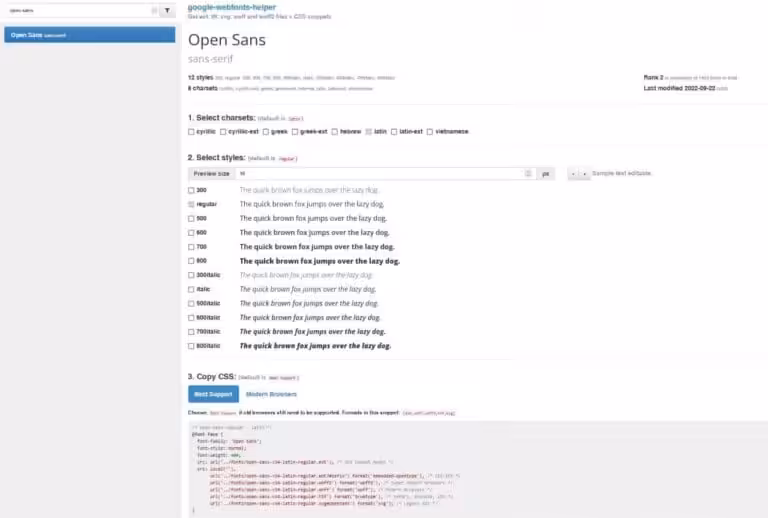Image resolution: width=768 pixels, height=518 pixels.
Task: Click the 12 styles summary line
Action: point(291,77)
